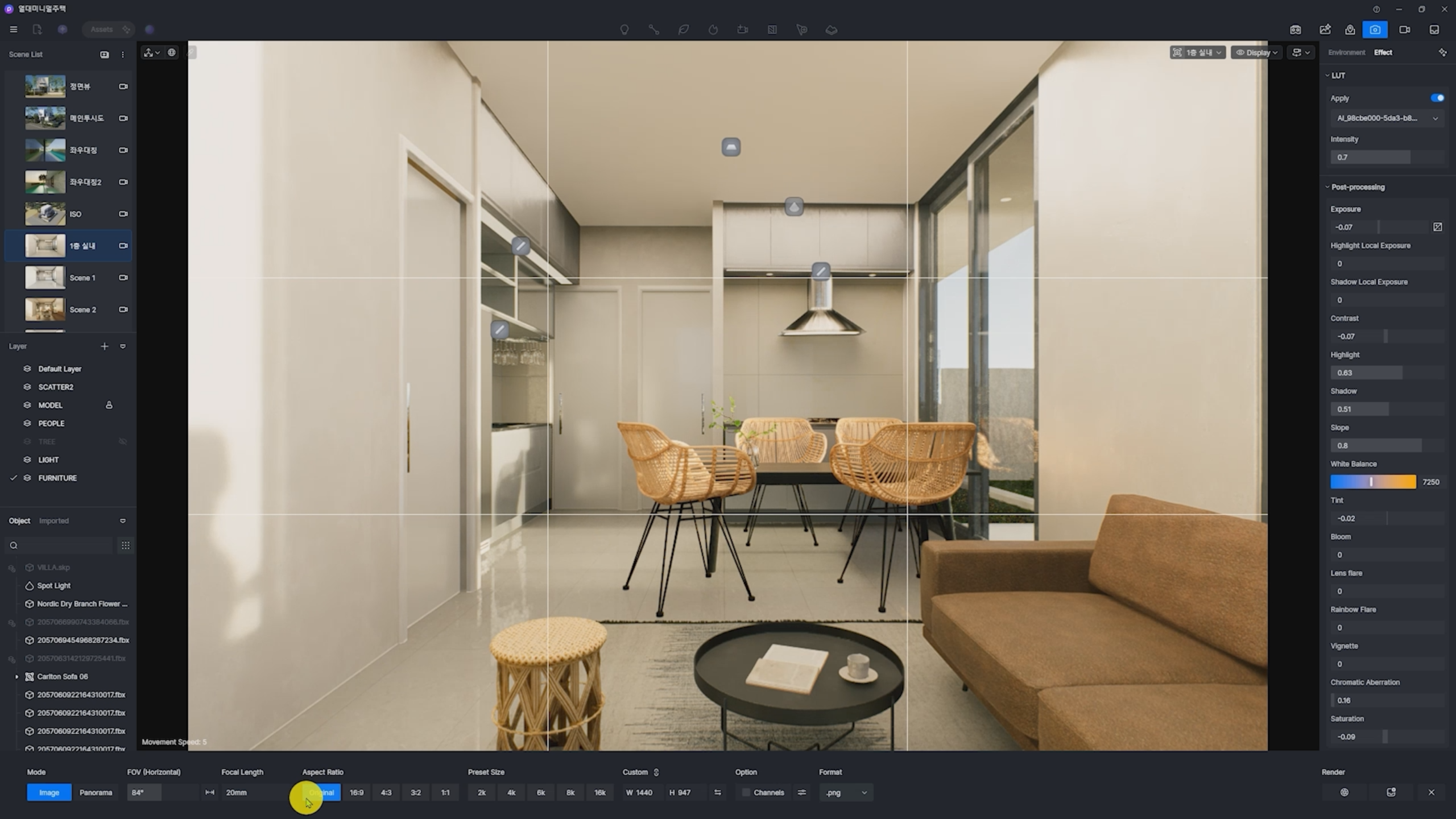The height and width of the screenshot is (819, 1456).
Task: Switch to the Imported tab
Action: pos(53,521)
